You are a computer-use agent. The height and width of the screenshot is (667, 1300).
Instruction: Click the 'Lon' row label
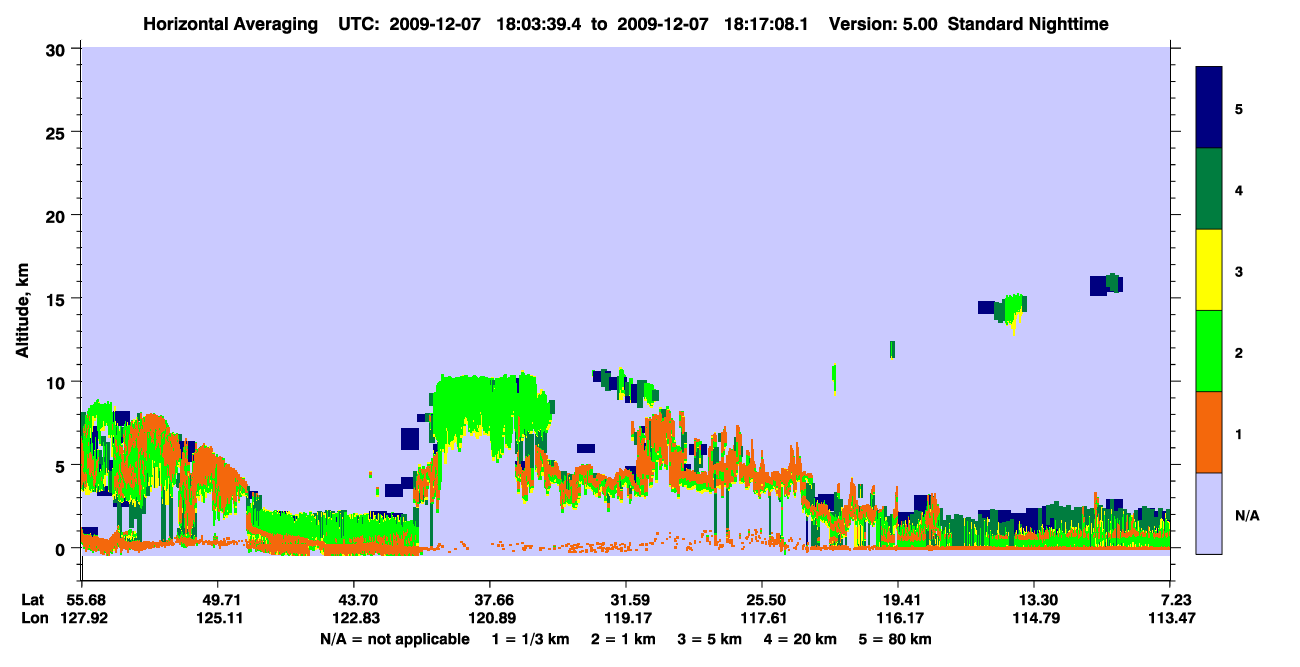(33, 618)
